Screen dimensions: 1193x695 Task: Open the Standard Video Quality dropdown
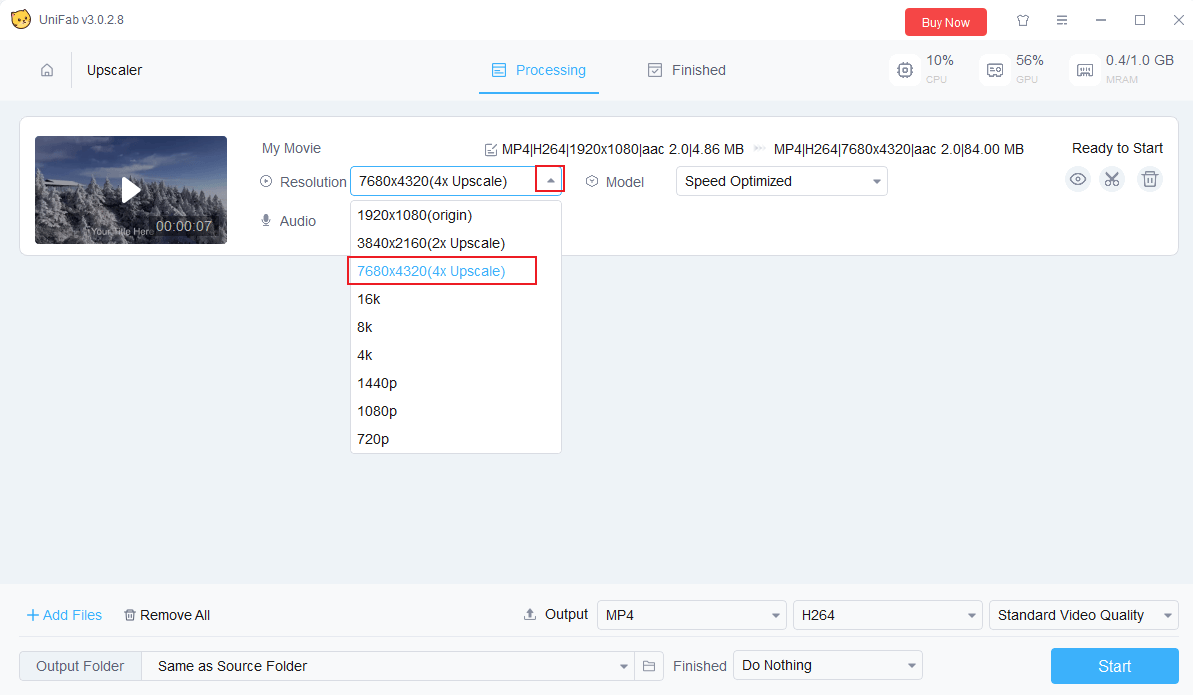click(x=1083, y=615)
